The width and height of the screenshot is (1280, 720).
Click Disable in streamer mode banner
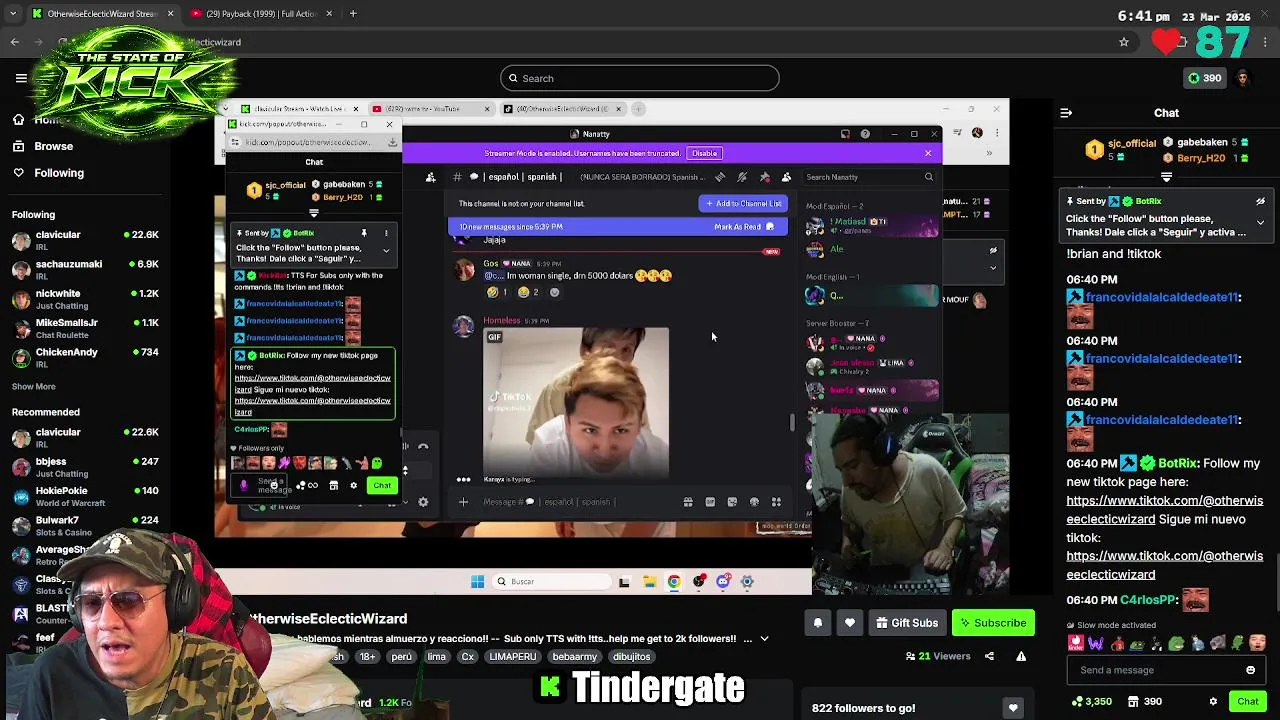coord(704,153)
